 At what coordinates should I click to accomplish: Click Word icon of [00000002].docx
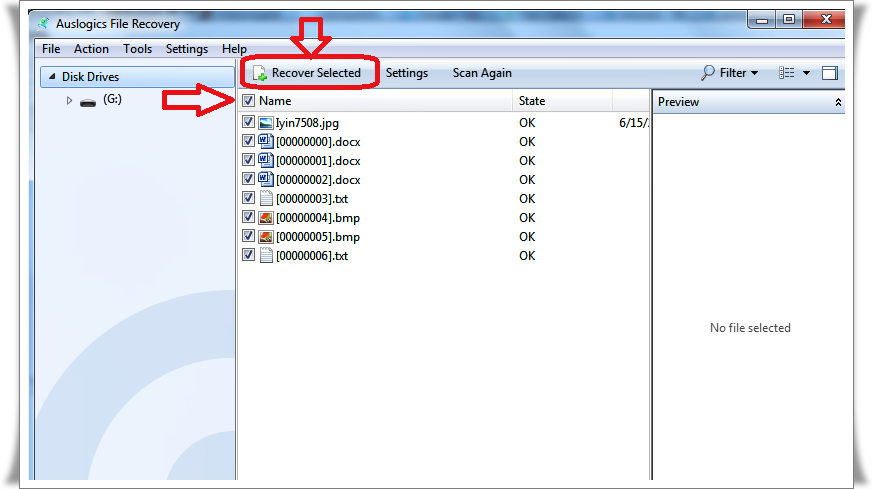pos(266,179)
